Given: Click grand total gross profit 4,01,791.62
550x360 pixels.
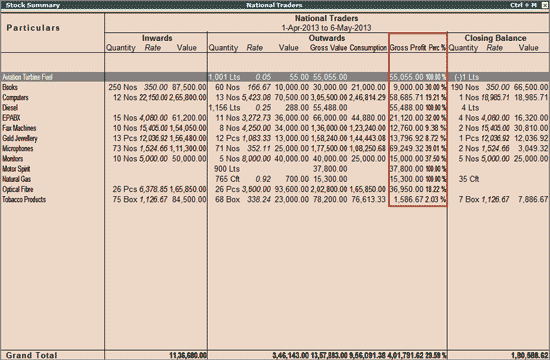Looking at the screenshot, I should [x=405, y=355].
